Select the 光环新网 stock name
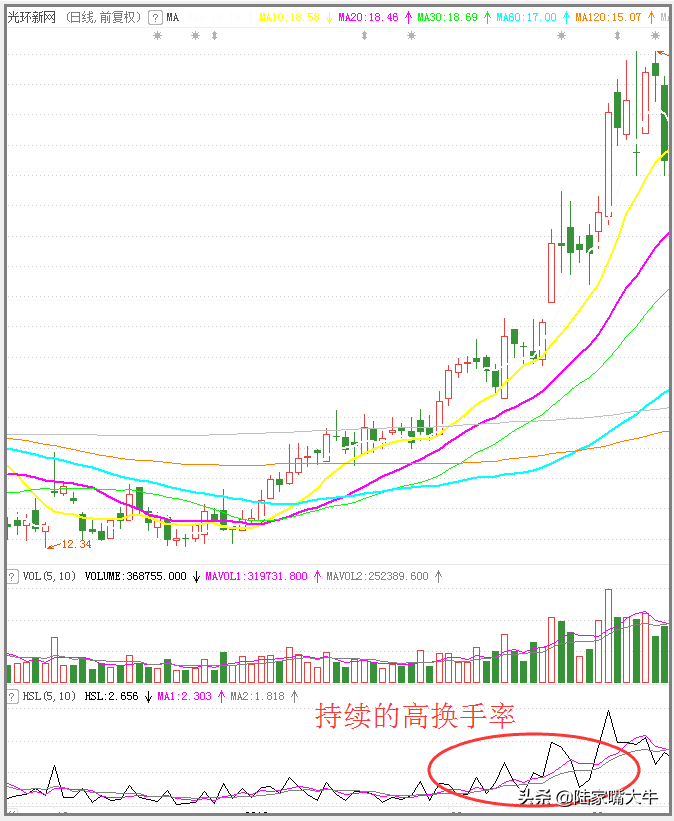The image size is (674, 821). click(31, 18)
